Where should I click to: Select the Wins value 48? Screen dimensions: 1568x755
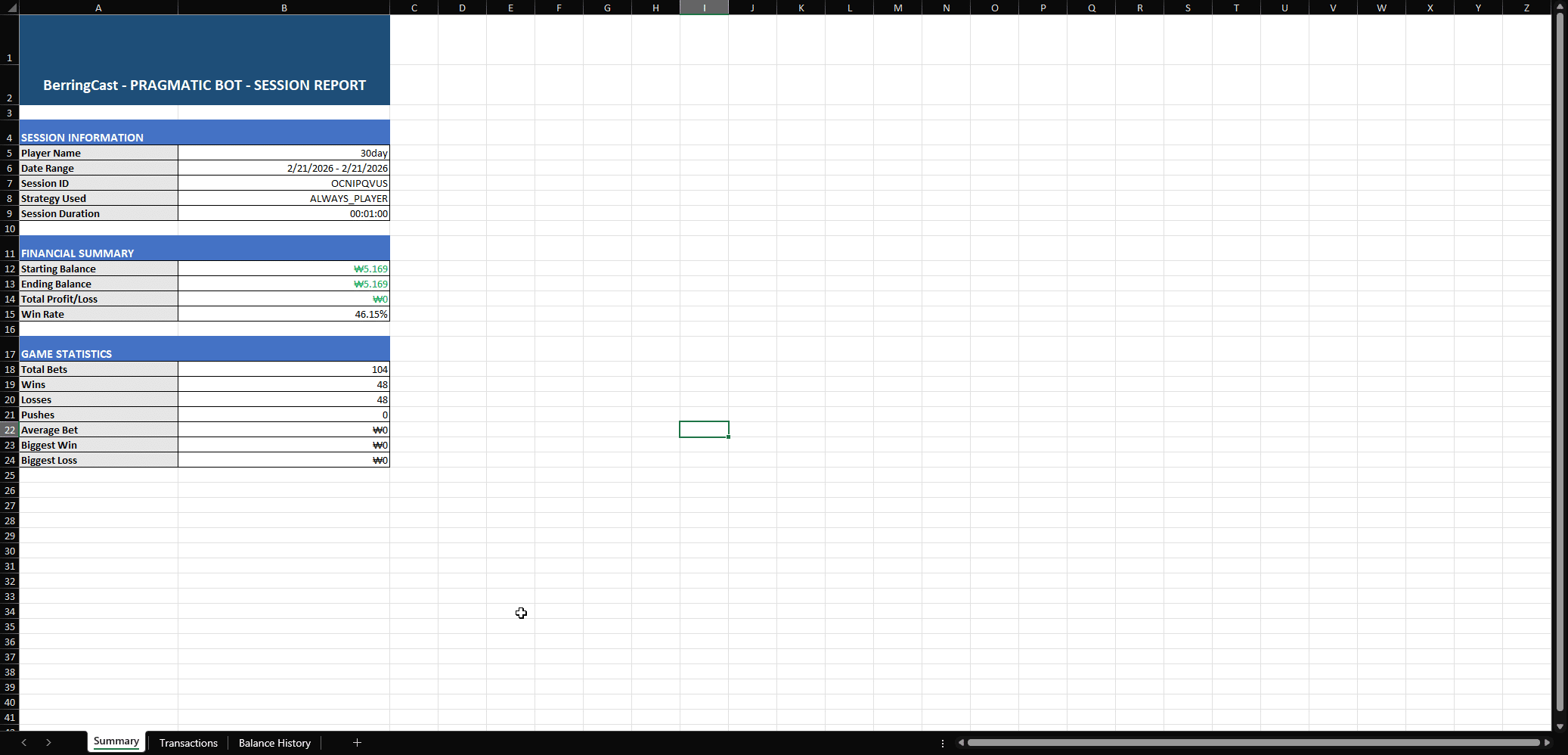(x=284, y=384)
